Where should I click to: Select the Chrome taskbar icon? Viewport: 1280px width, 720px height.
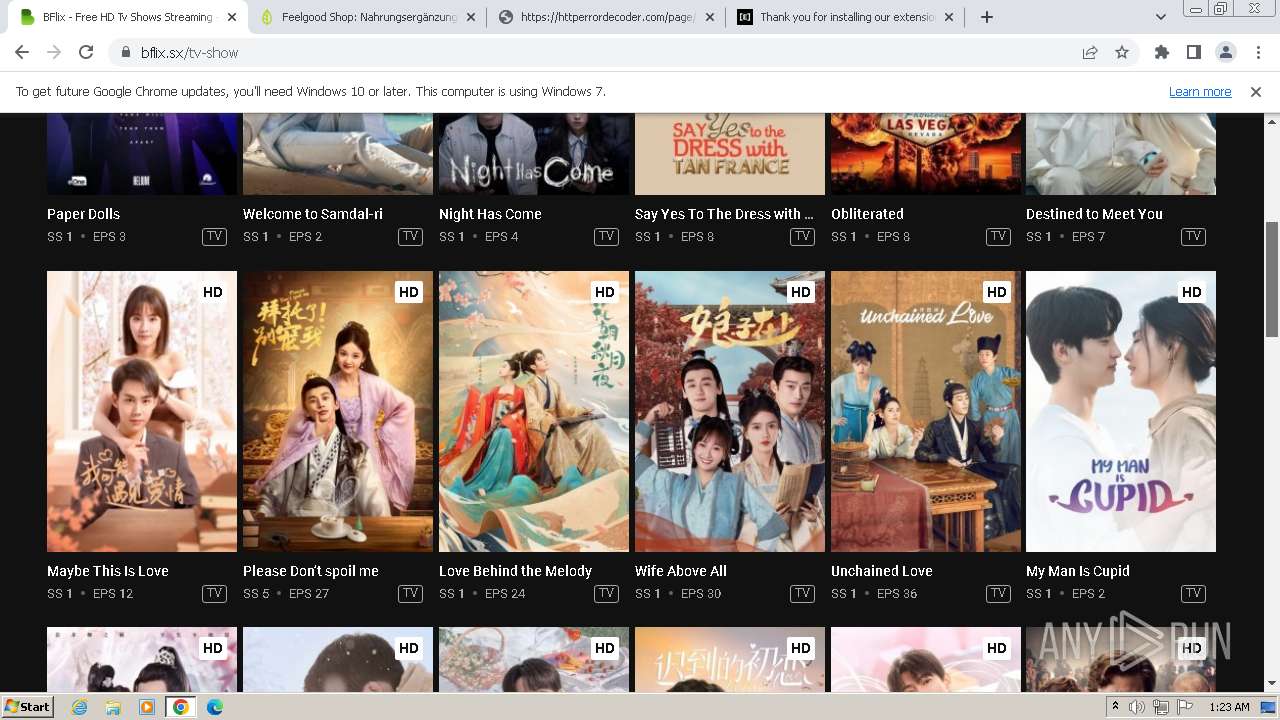180,707
